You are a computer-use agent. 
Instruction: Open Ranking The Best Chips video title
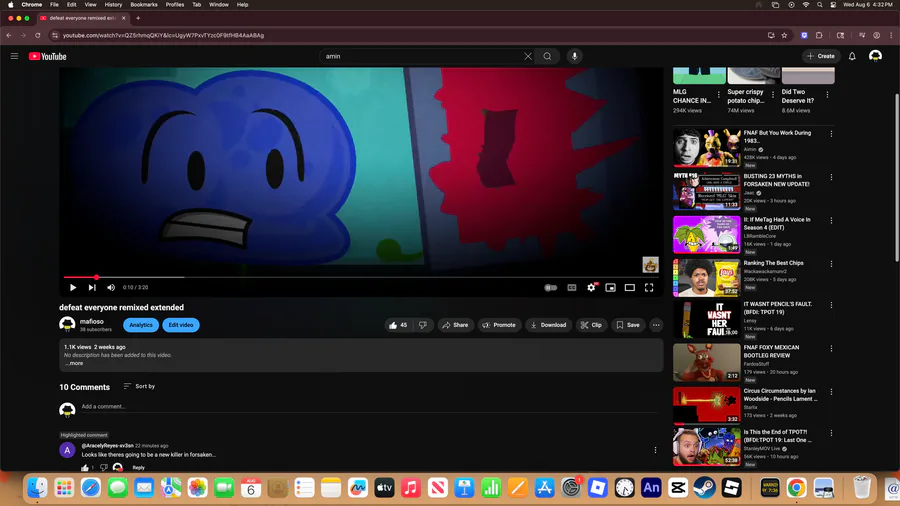773,263
